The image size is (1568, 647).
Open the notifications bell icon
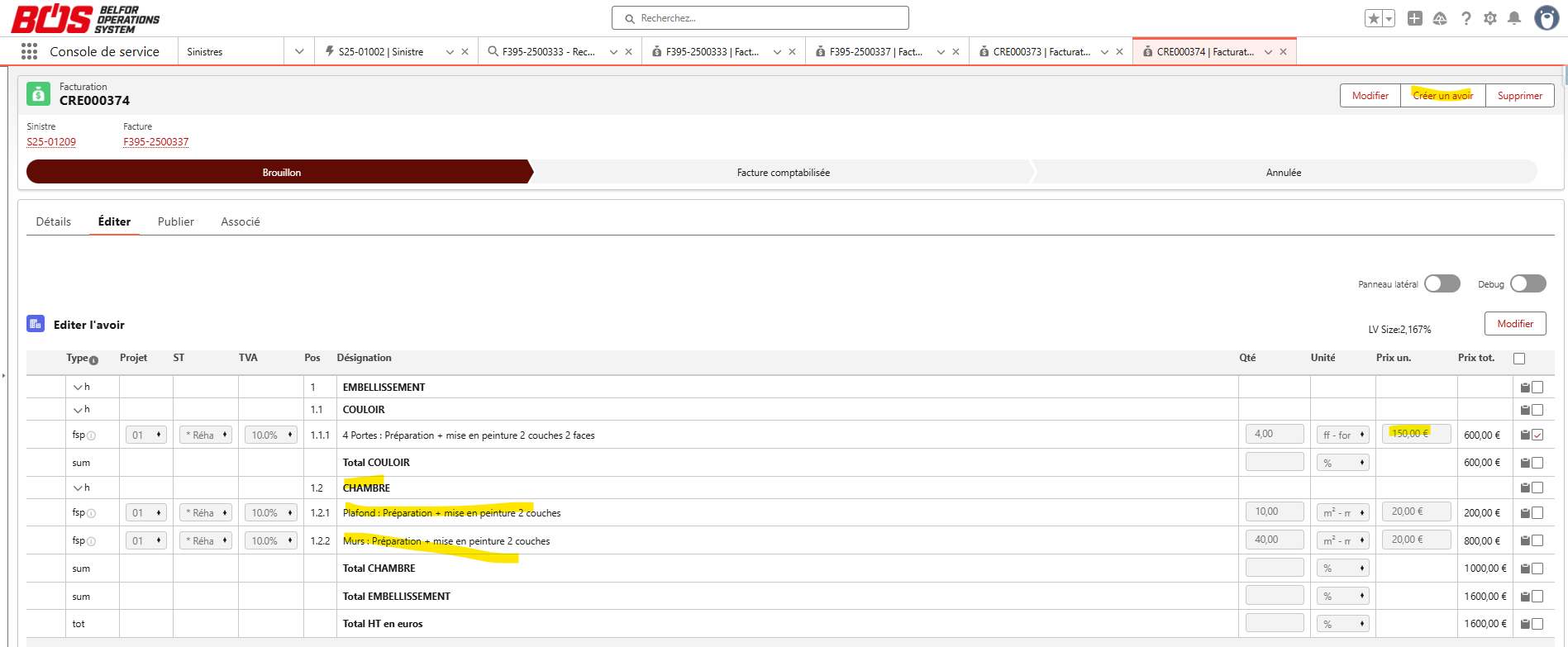tap(1514, 18)
